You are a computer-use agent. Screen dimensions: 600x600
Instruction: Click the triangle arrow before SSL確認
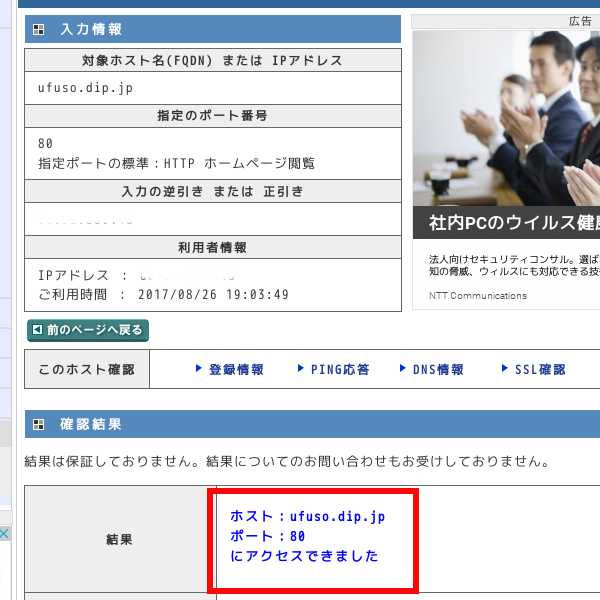click(505, 369)
